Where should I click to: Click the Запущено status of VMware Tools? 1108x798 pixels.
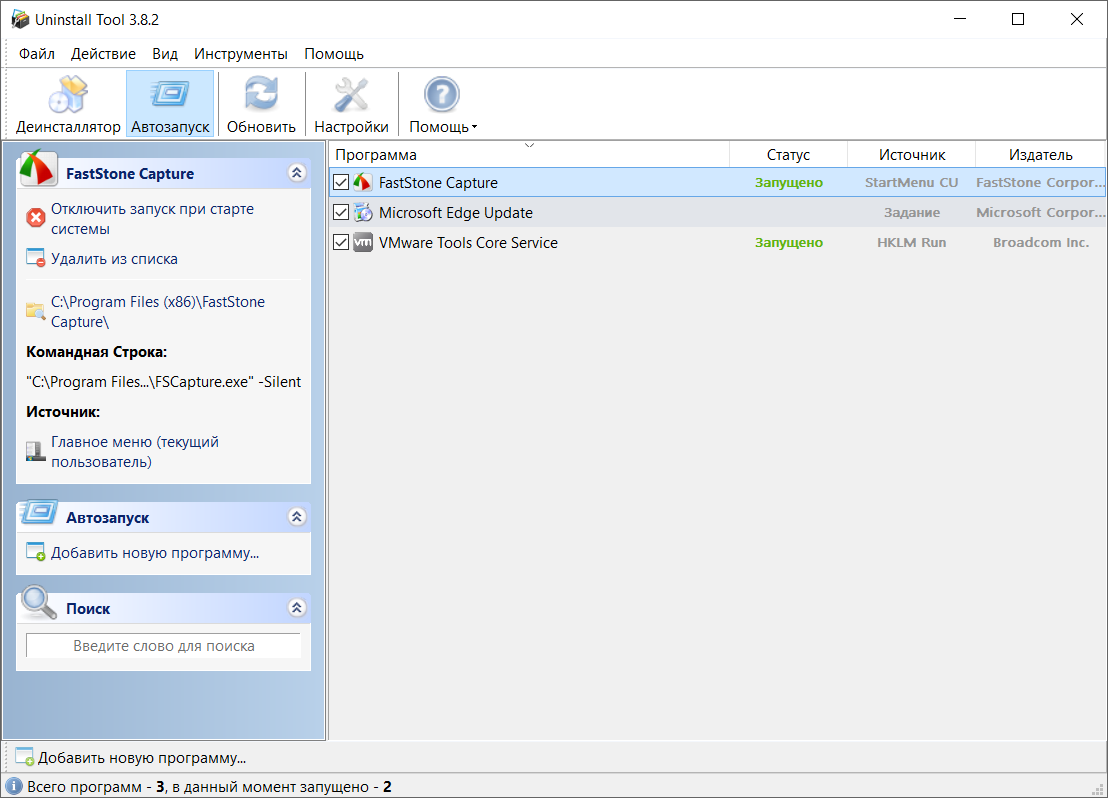pos(789,242)
